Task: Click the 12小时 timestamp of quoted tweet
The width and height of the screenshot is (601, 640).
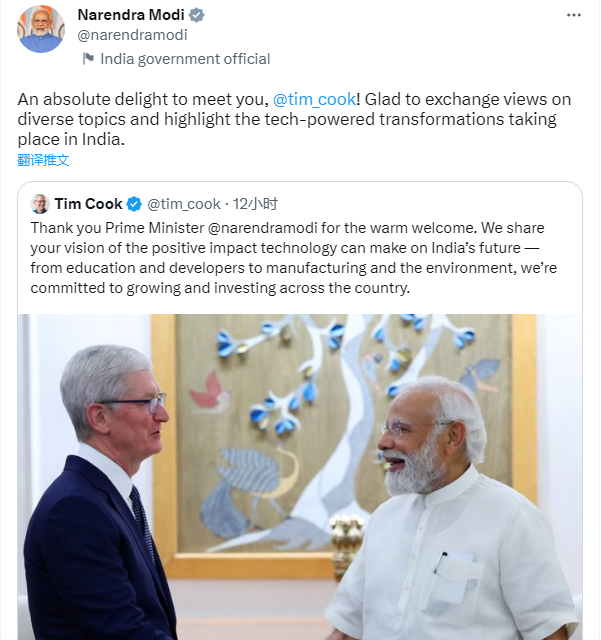Action: 255,204
